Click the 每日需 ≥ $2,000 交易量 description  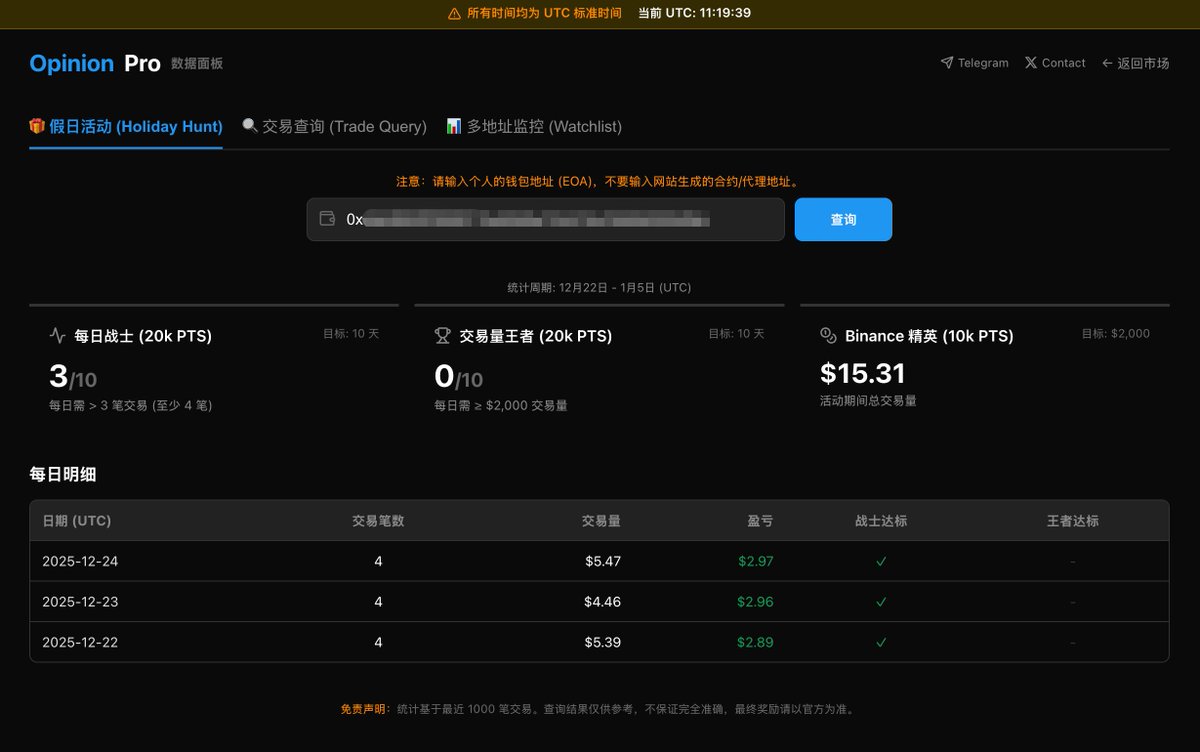tap(501, 406)
